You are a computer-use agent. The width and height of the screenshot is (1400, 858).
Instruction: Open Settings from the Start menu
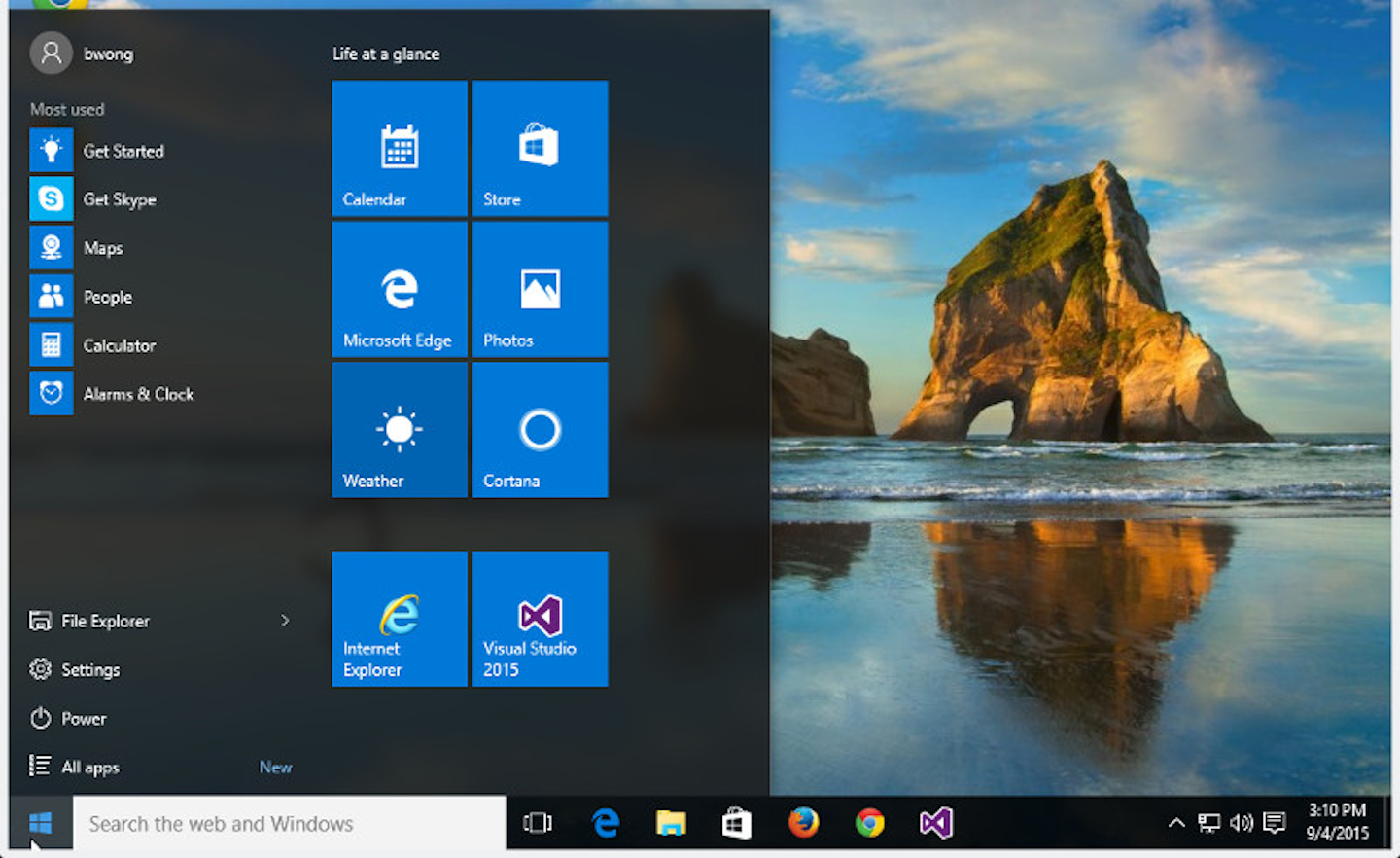(75, 669)
